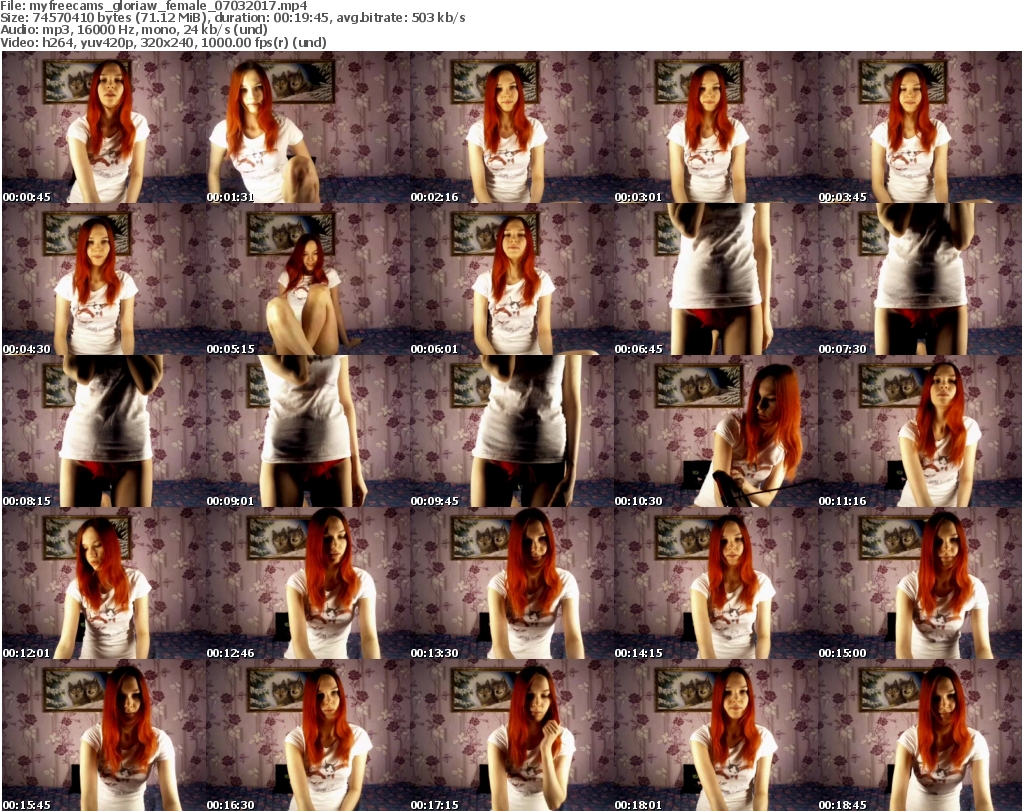Click the 'File:' name line in header
The image size is (1024, 811).
(153, 6)
